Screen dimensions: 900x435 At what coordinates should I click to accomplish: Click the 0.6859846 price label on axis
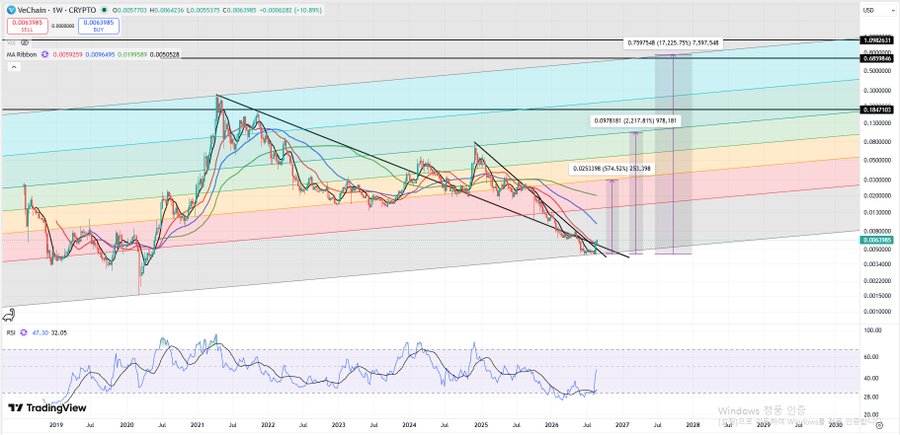tap(876, 59)
